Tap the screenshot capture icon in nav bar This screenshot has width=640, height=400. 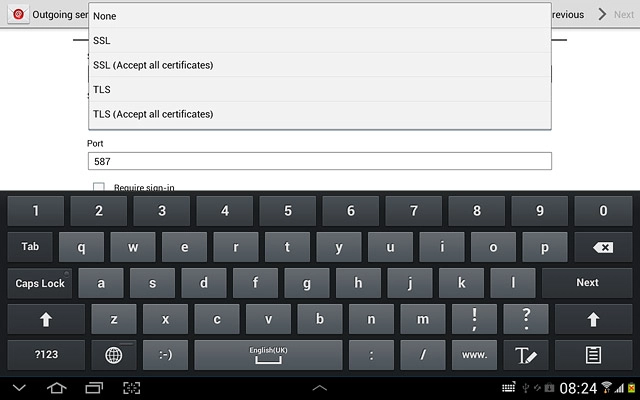click(131, 388)
